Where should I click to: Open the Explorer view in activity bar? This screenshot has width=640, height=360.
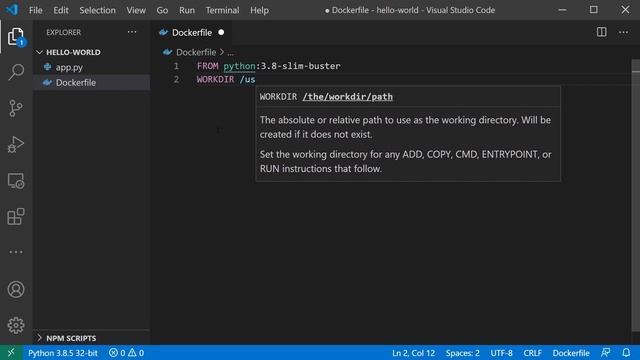(16, 37)
